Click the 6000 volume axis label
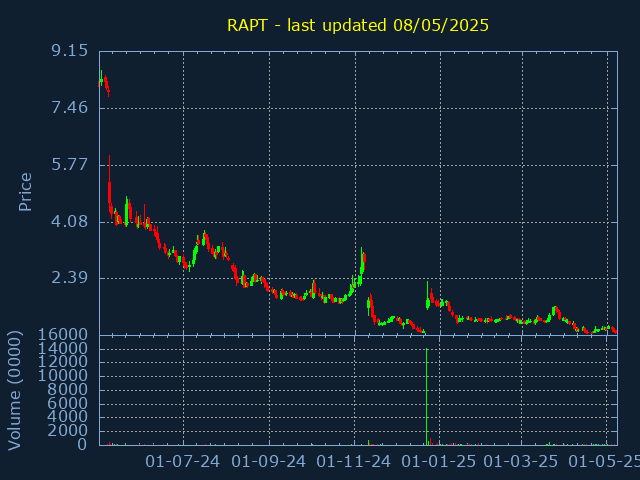 tap(67, 404)
